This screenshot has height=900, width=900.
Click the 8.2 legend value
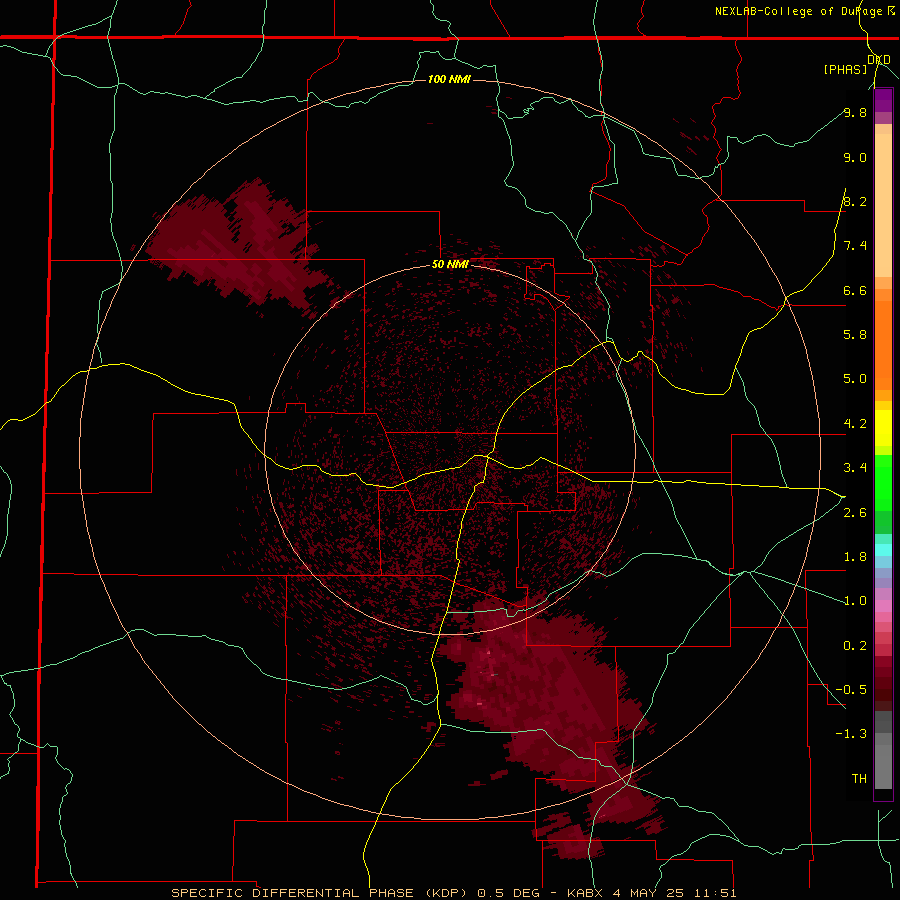[855, 201]
